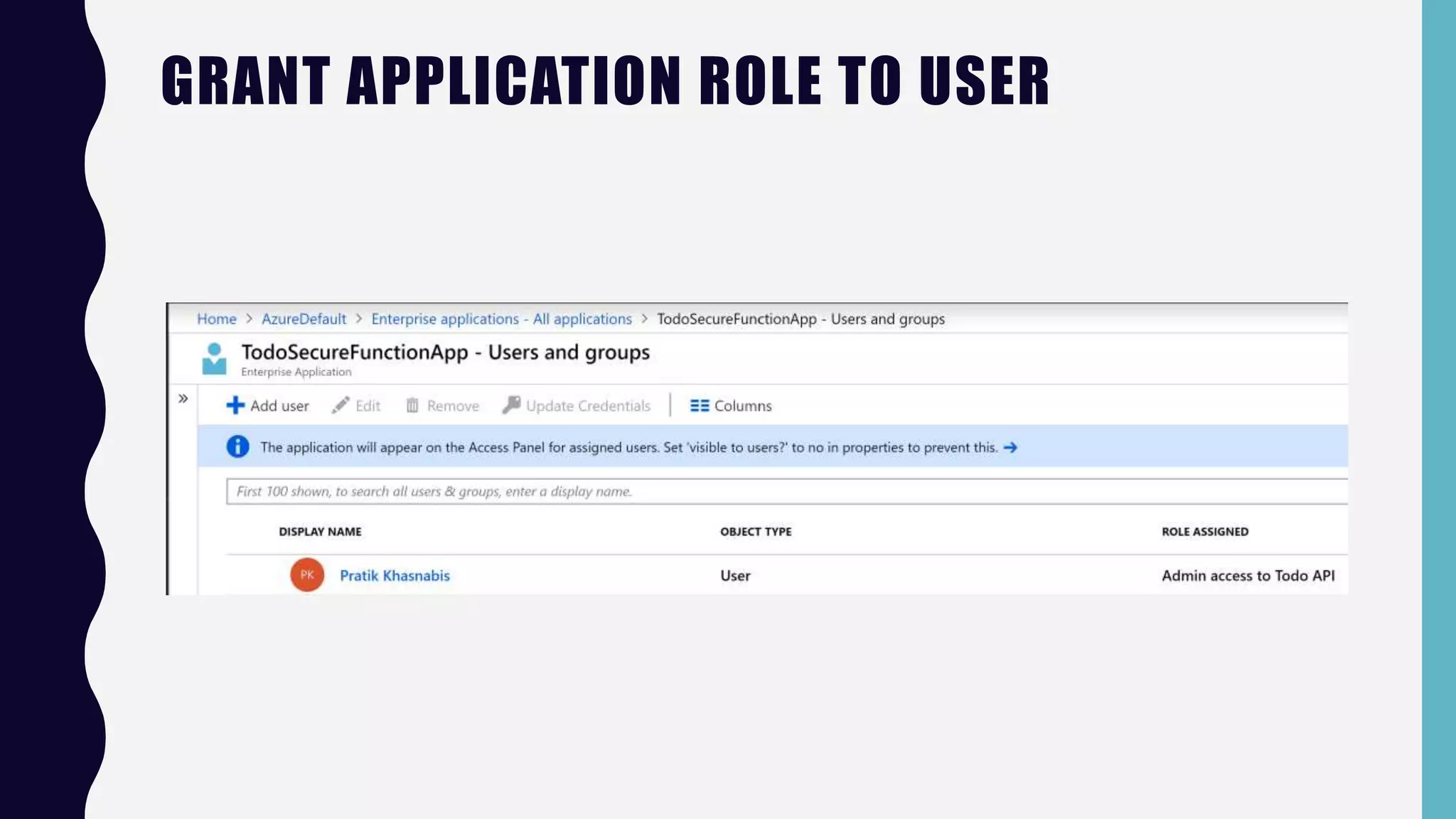Open AzureDefault breadcrumb link
The image size is (1456, 819).
[304, 319]
